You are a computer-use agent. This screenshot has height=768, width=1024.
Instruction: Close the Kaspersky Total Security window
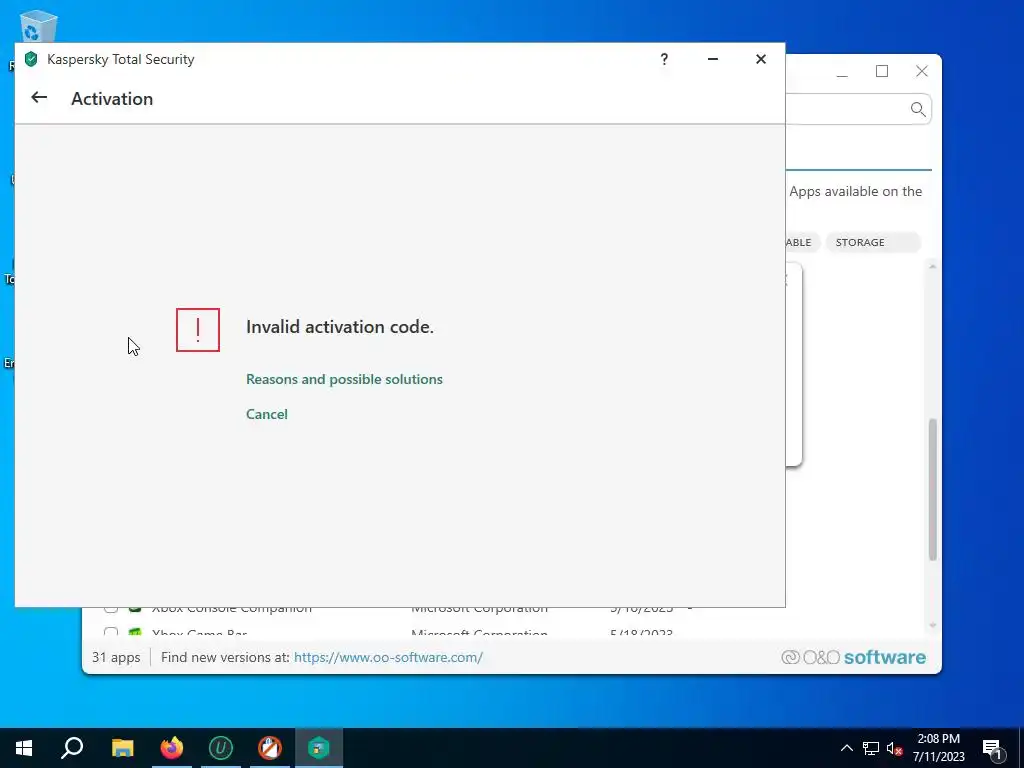[x=761, y=59]
